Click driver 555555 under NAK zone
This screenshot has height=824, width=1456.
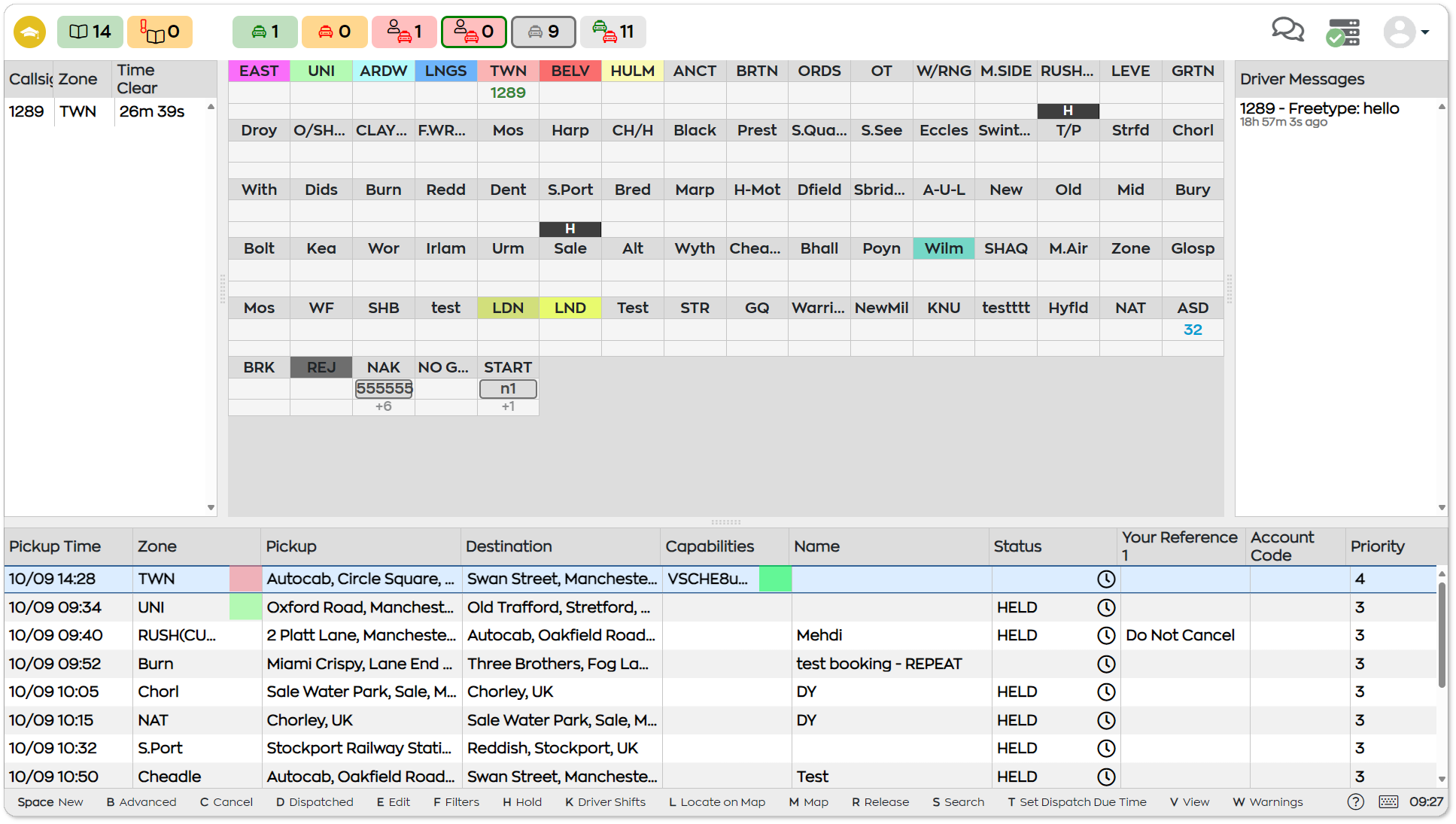384,388
